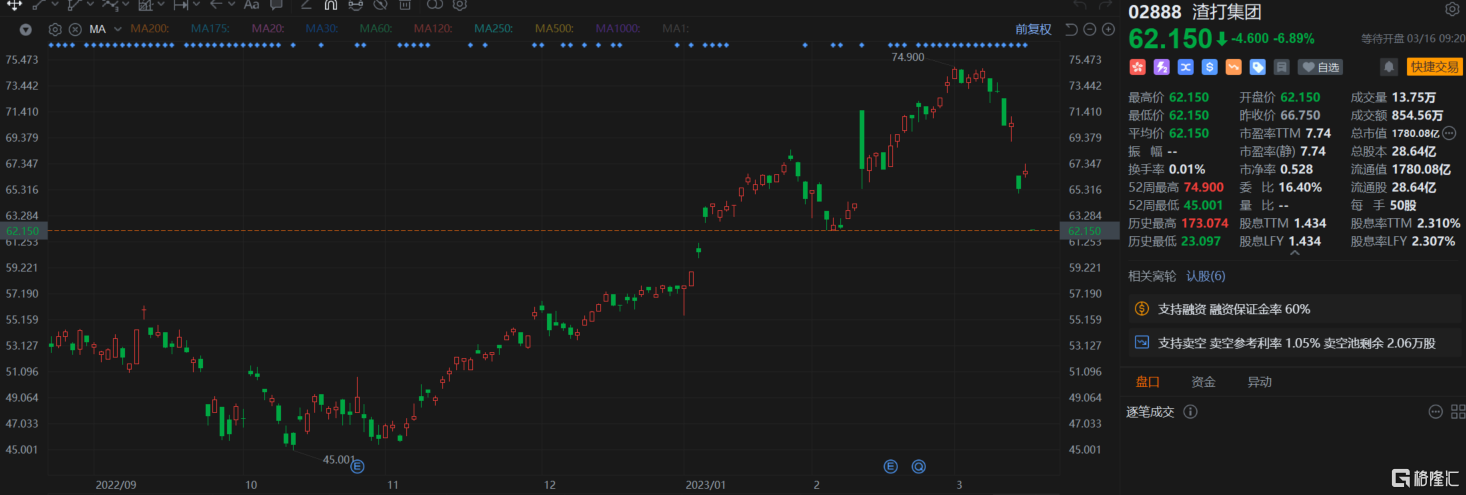Click the 52周最高 74.900 value
This screenshot has width=1466, height=495.
pyautogui.click(x=1203, y=187)
